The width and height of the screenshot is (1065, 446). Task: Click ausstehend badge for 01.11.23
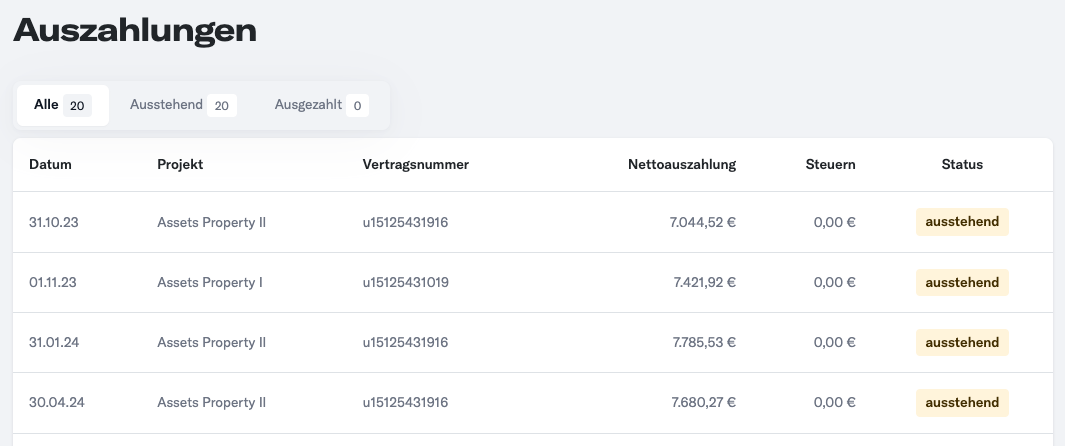(962, 282)
